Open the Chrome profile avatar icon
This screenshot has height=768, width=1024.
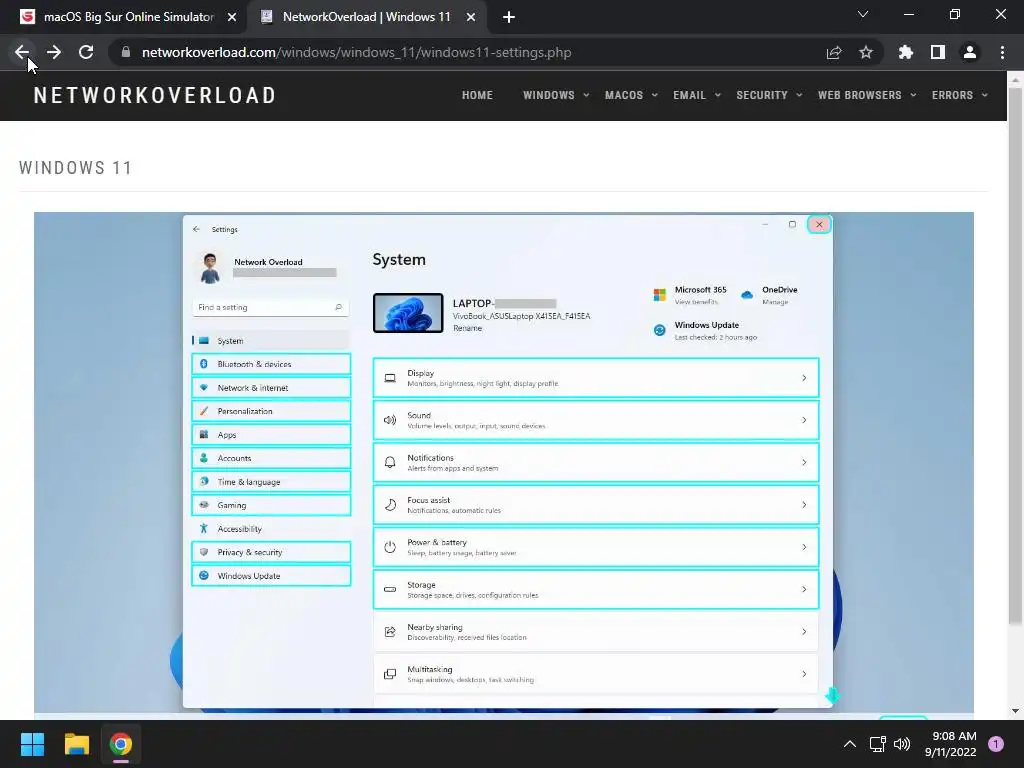970,52
